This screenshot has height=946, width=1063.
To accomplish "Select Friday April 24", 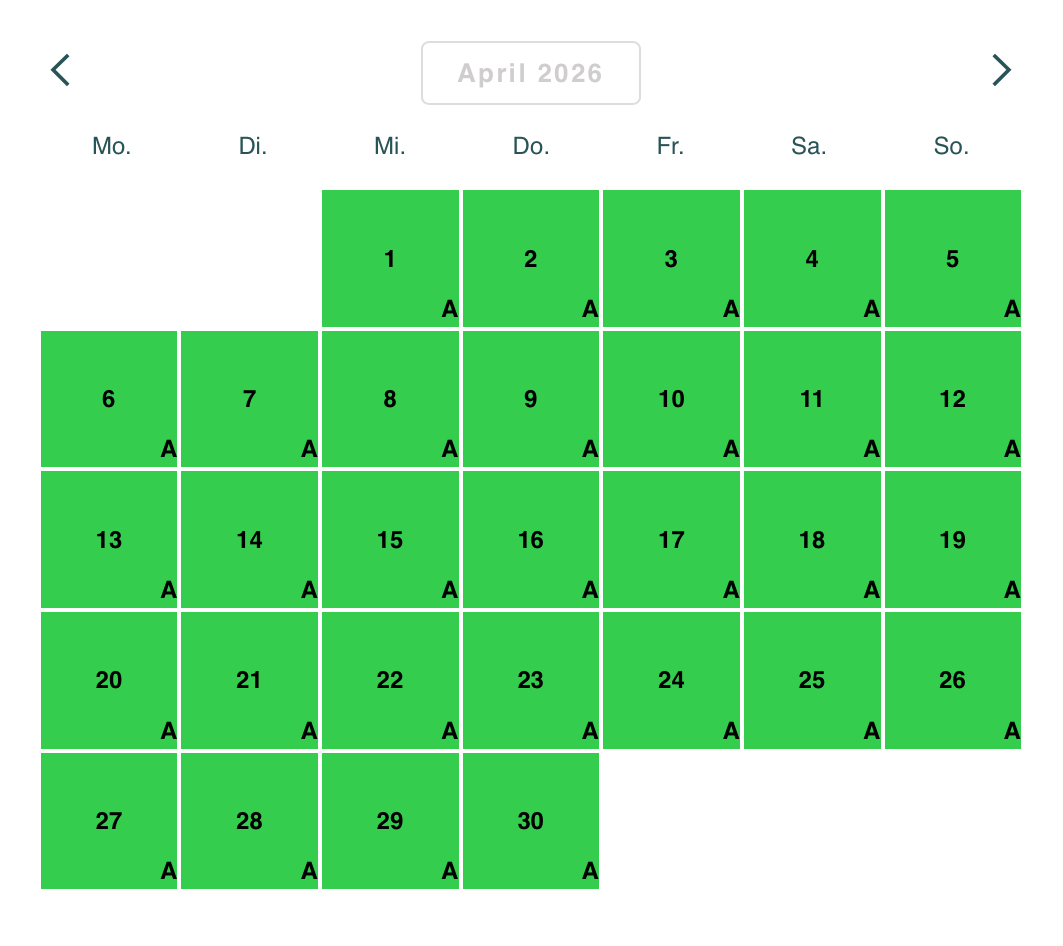I will (x=671, y=680).
